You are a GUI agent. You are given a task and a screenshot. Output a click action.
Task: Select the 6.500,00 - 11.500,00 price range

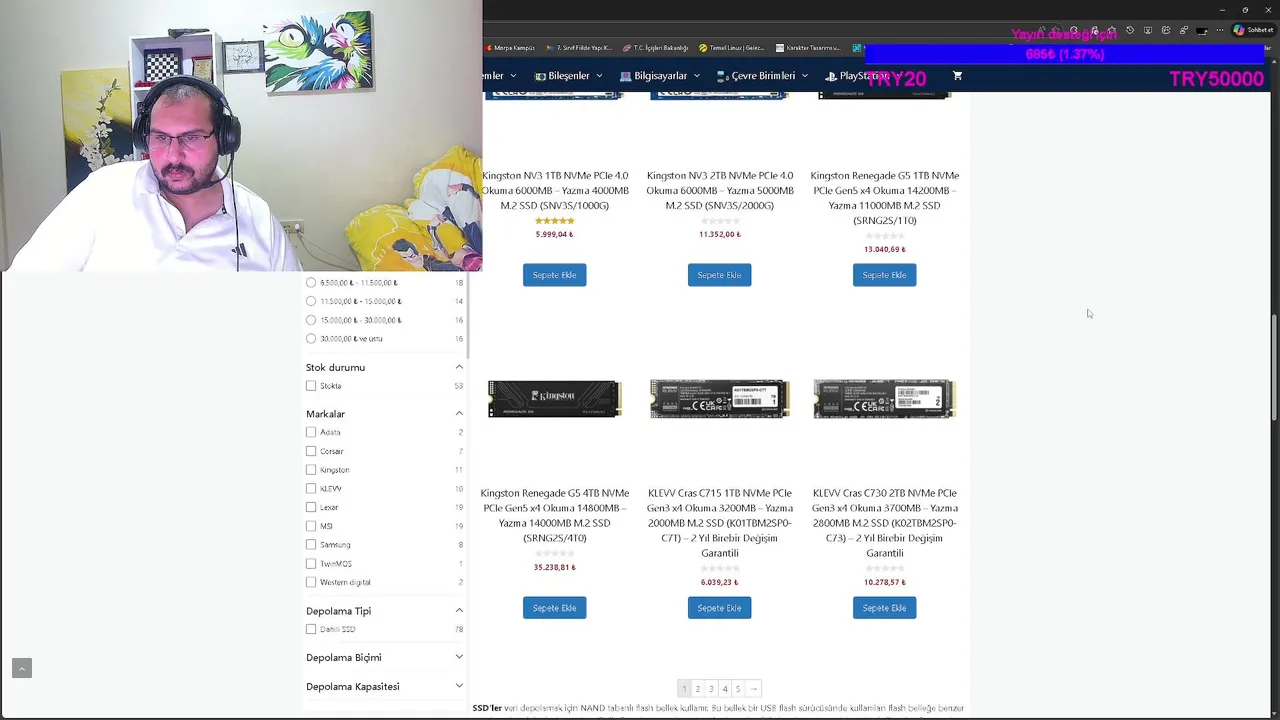[311, 283]
